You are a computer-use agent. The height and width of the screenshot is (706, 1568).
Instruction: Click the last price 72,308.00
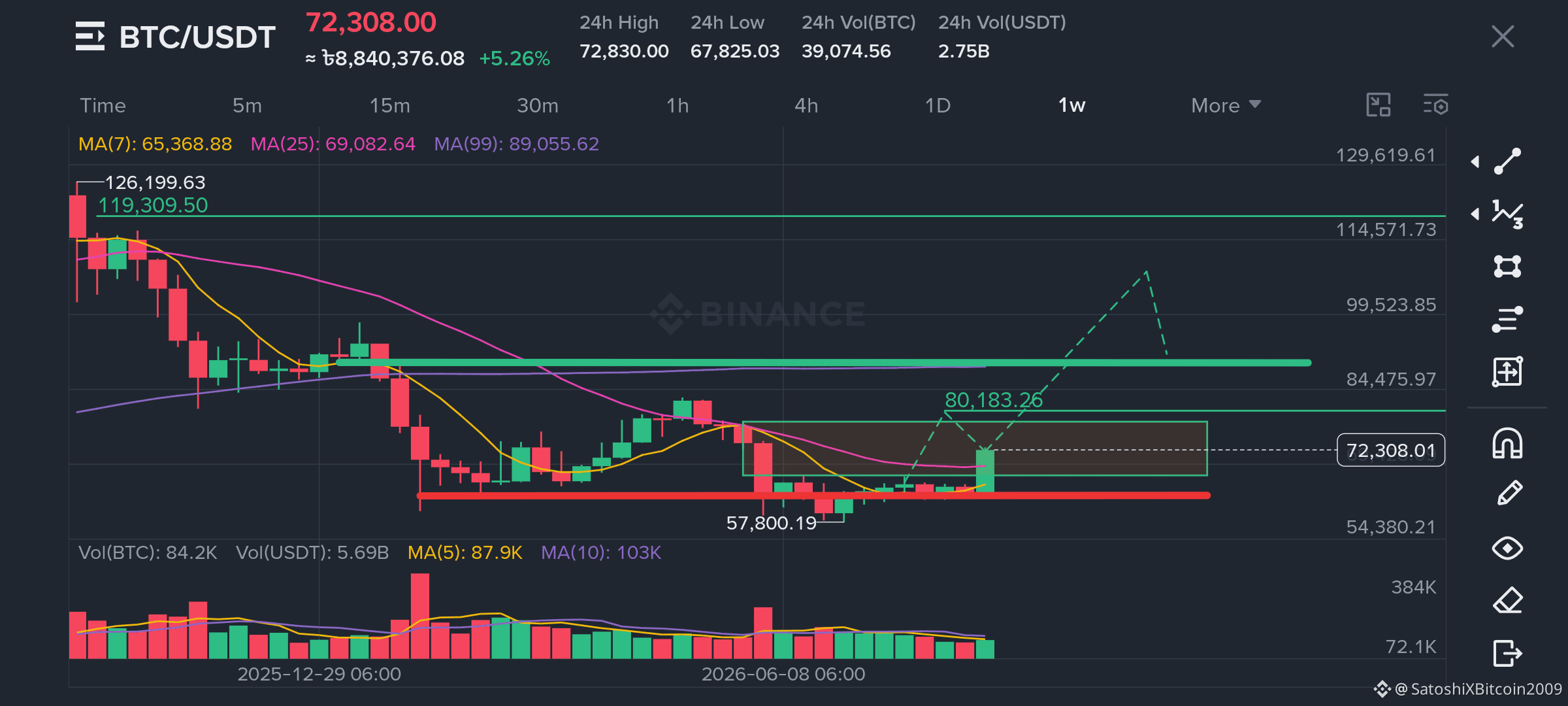coord(370,23)
